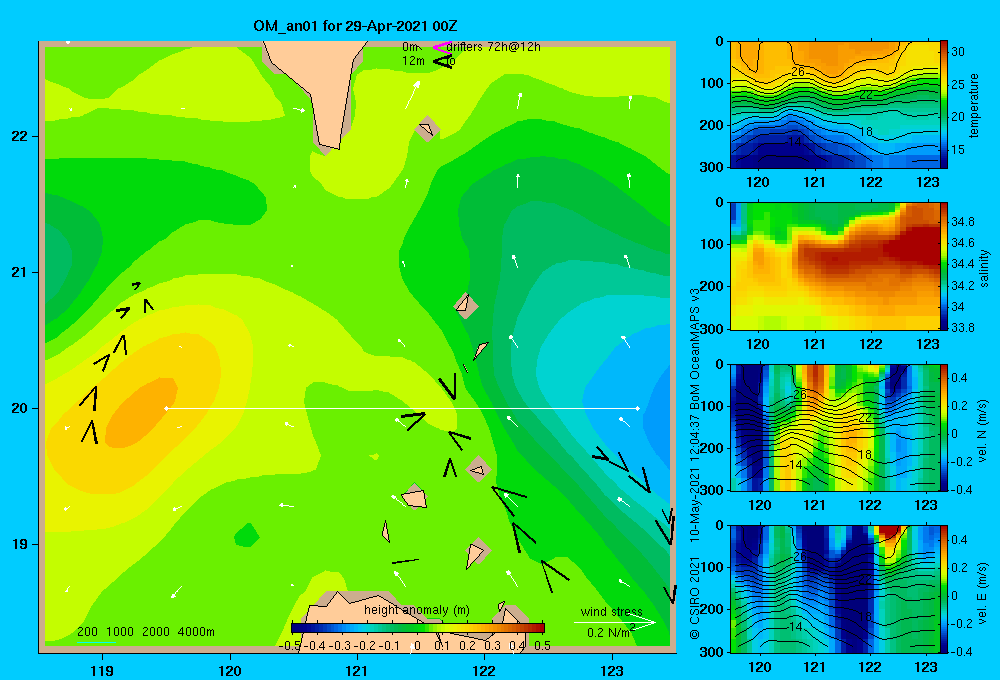Click the "-0.5" tick on height anomaly scale
Viewport: 1000px width, 680px height.
[290, 646]
